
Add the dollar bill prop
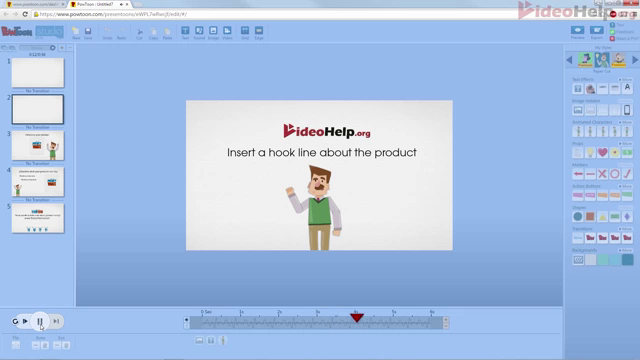[x=627, y=153]
